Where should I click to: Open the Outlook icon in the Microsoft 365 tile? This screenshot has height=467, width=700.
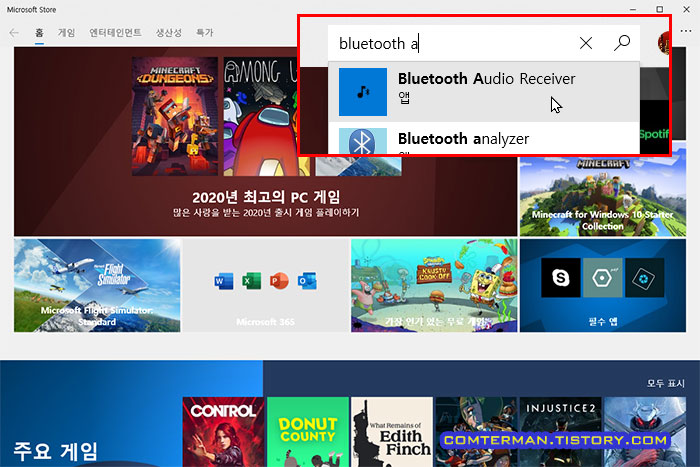pyautogui.click(x=307, y=281)
